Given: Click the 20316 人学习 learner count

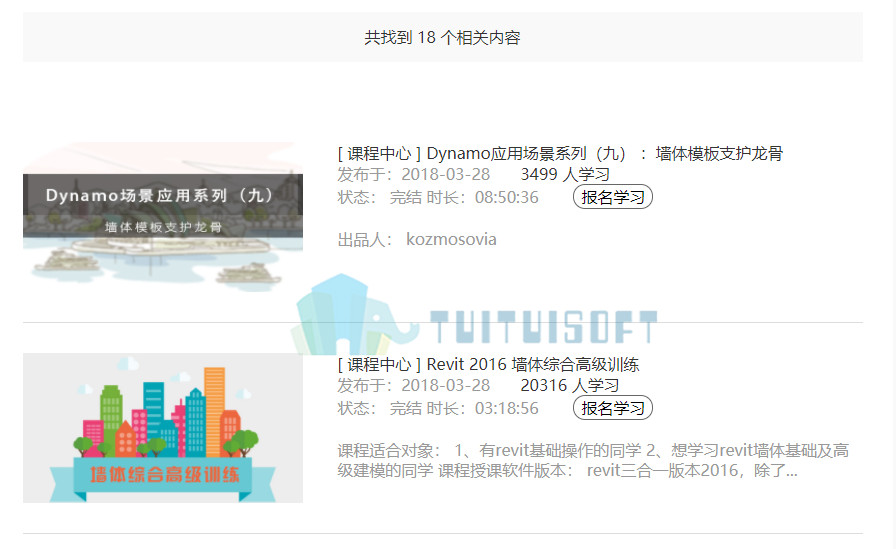Looking at the screenshot, I should 569,386.
